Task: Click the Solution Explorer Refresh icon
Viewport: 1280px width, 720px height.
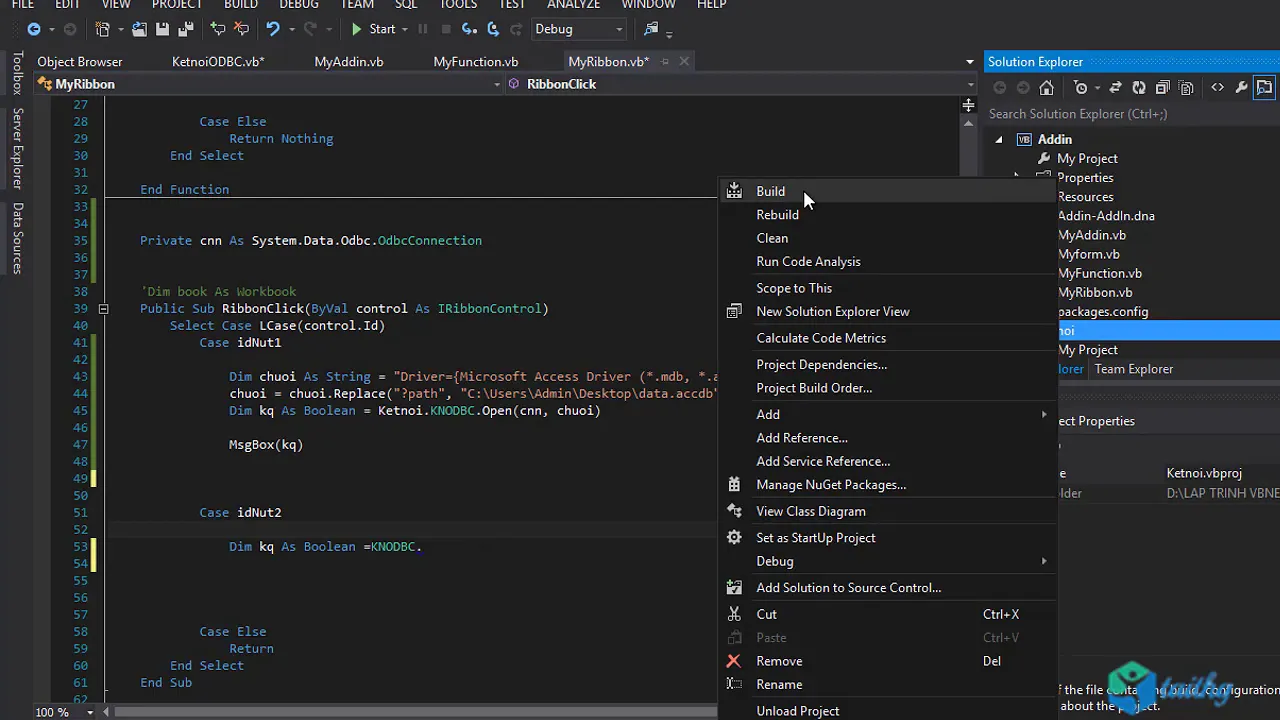Action: tap(1139, 88)
